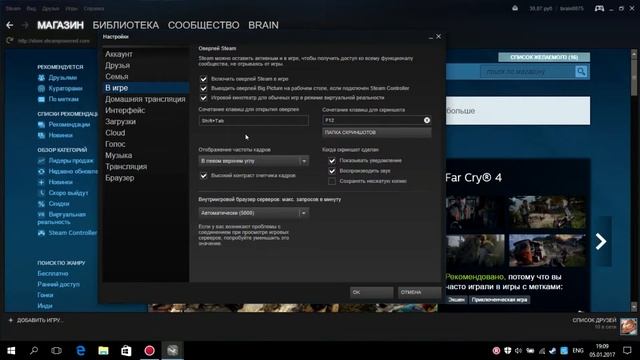The height and width of the screenshot is (360, 640).
Task: Open File Explorer from the taskbar
Action: [103, 350]
